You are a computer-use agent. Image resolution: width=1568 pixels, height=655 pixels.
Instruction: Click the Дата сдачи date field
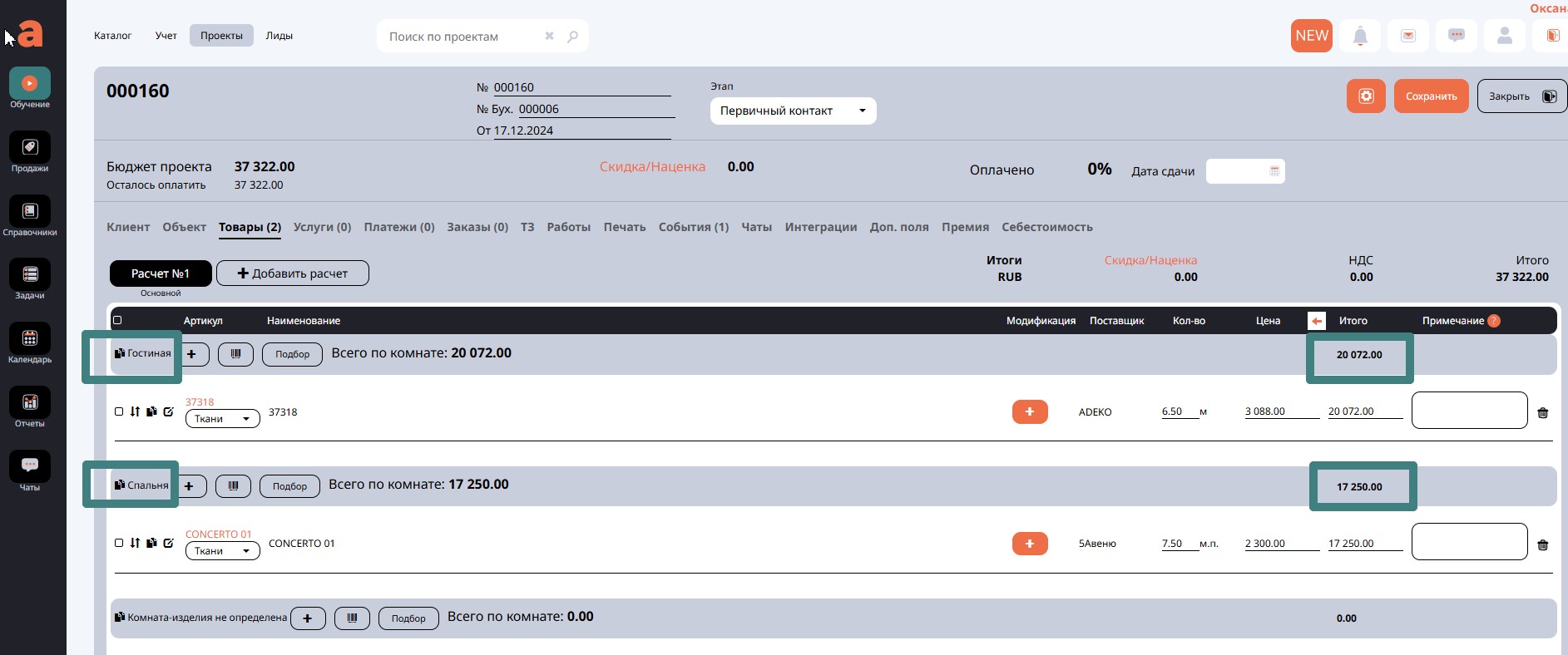tap(1244, 171)
